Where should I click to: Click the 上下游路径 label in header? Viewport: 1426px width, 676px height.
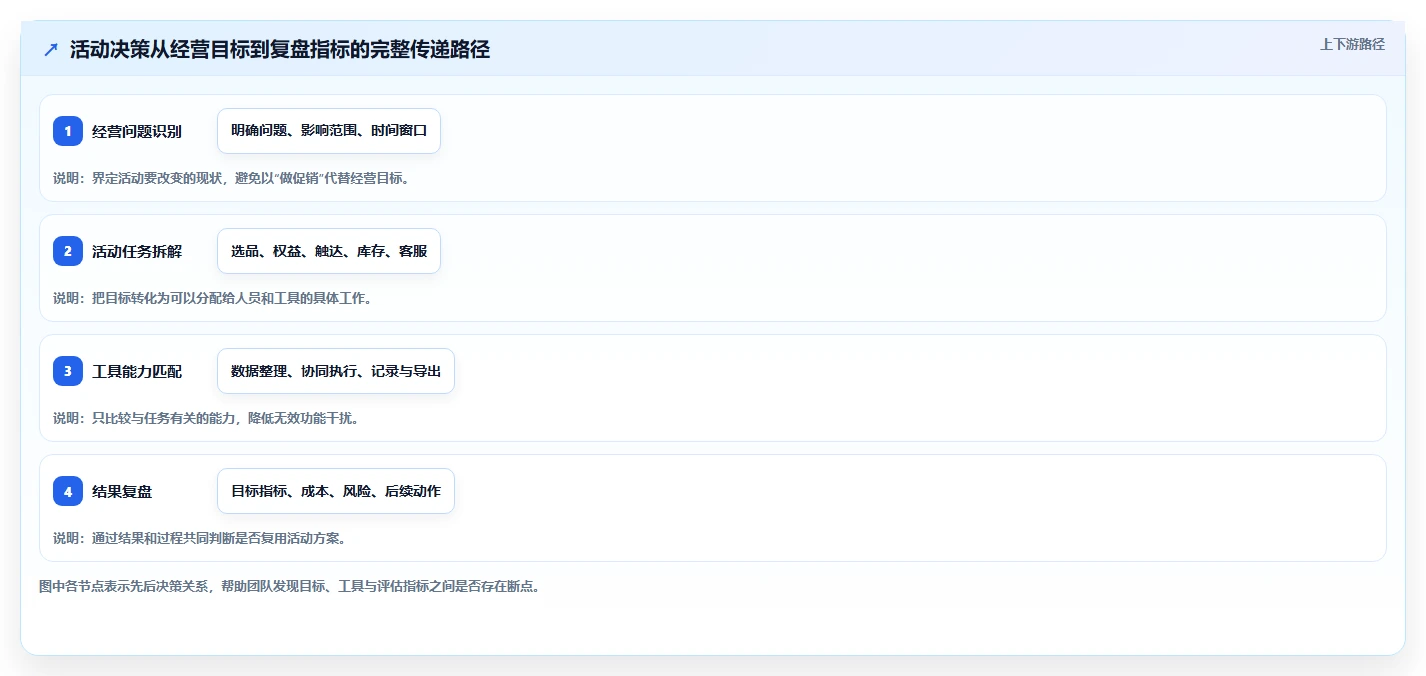pos(1352,44)
